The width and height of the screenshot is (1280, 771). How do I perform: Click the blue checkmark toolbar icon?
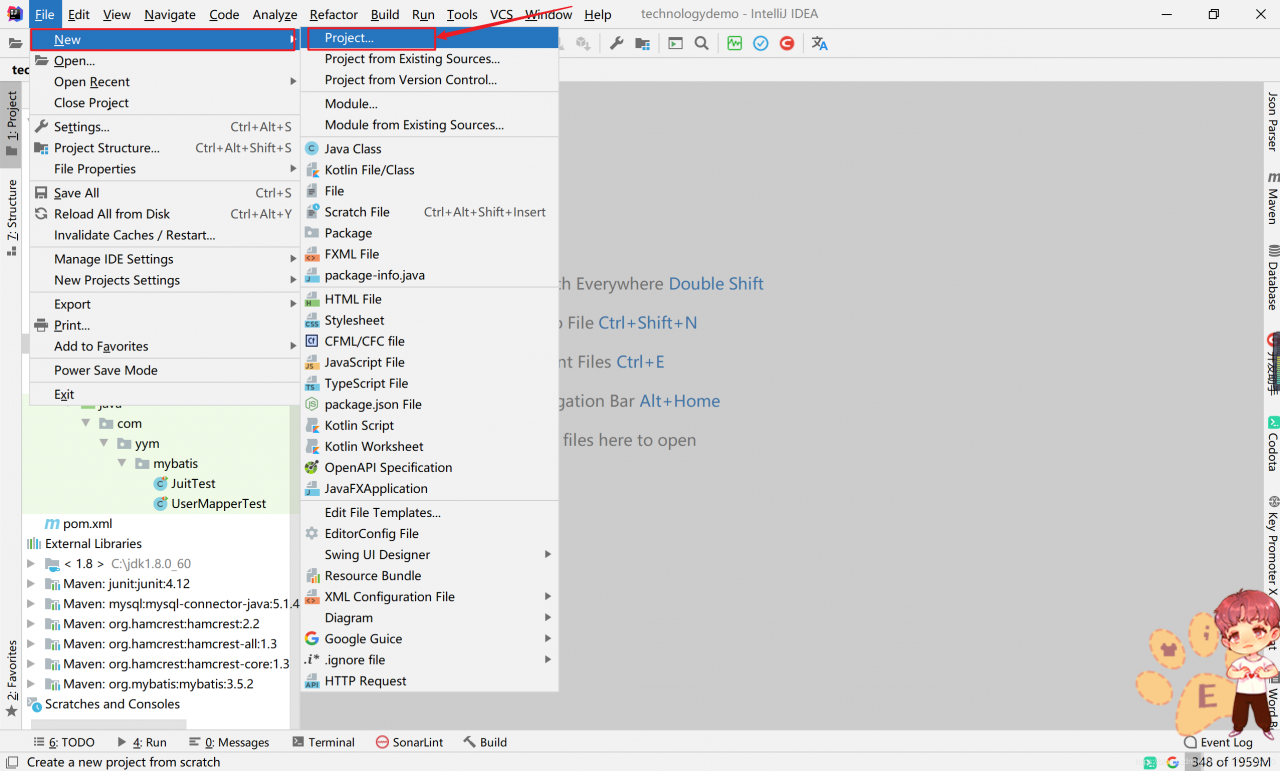[761, 43]
